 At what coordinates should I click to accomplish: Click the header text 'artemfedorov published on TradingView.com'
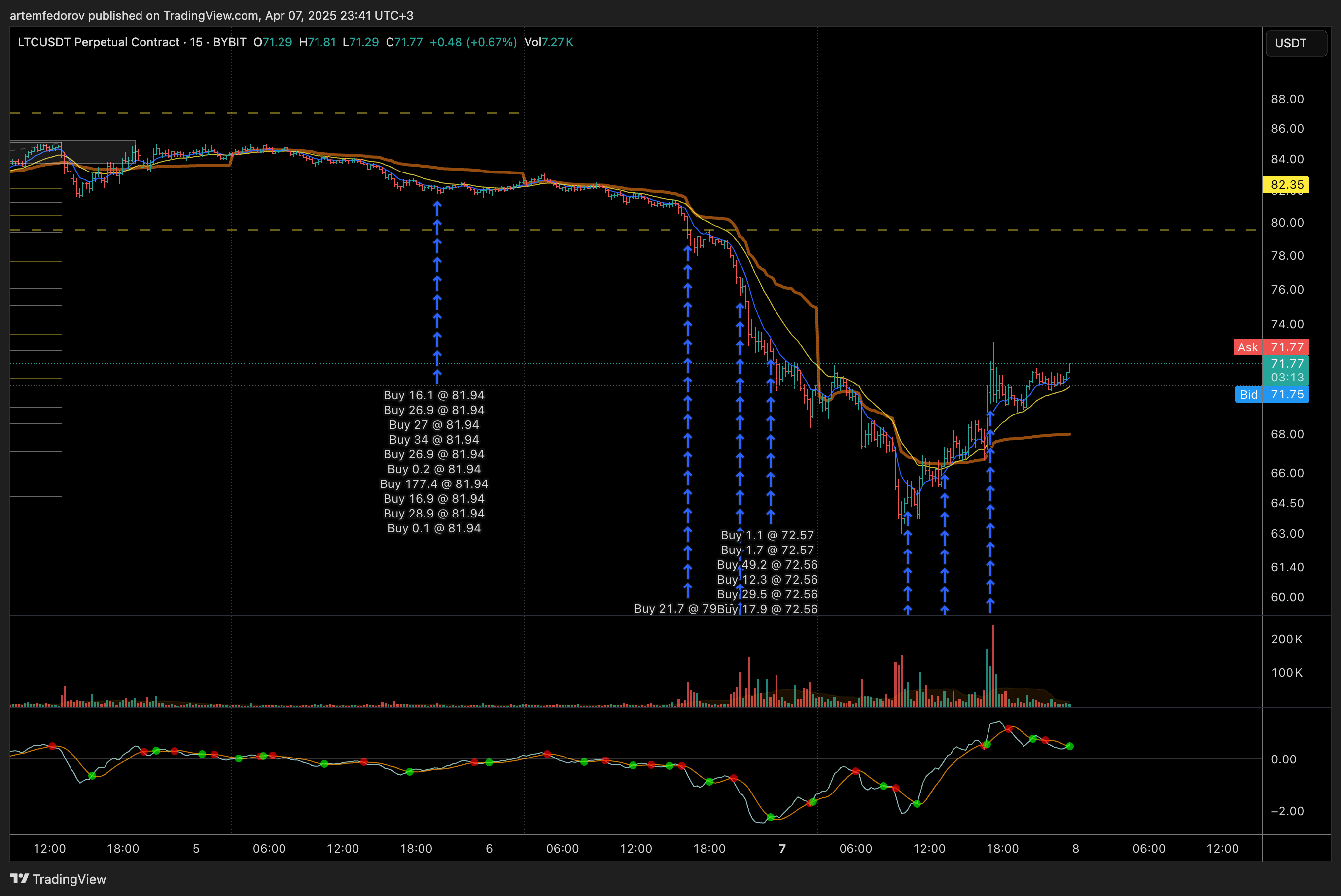coord(134,15)
